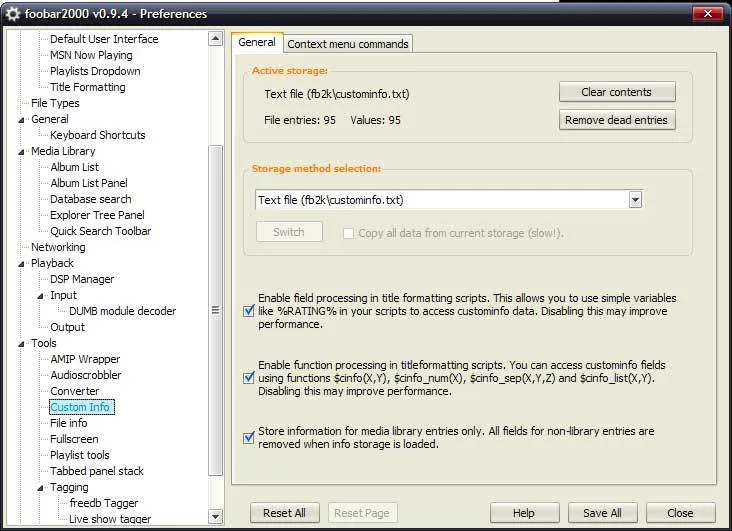Open the Context menu commands tab

pyautogui.click(x=348, y=44)
